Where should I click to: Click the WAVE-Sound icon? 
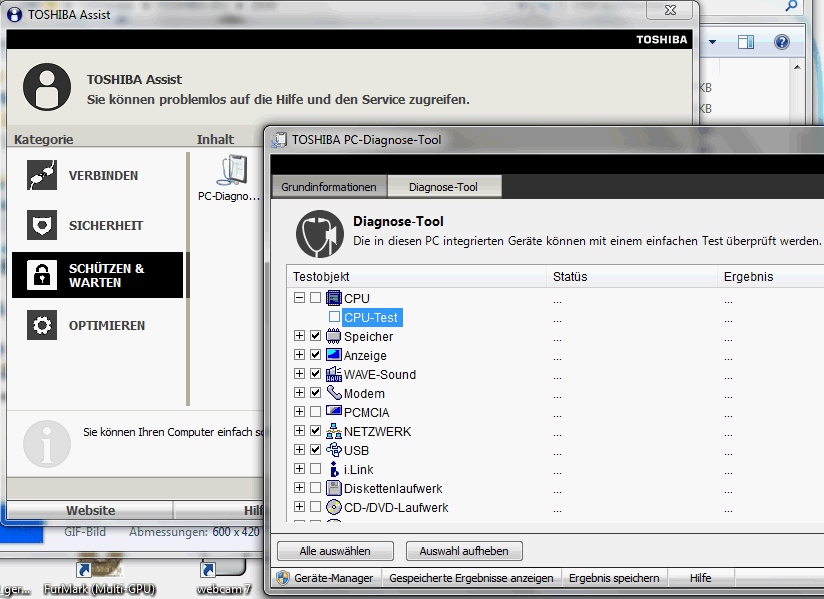click(x=334, y=374)
